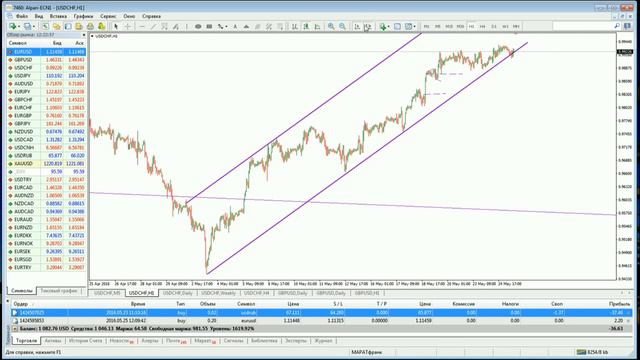
Task: Click the New Chart toolbar icon
Action: (13, 27)
